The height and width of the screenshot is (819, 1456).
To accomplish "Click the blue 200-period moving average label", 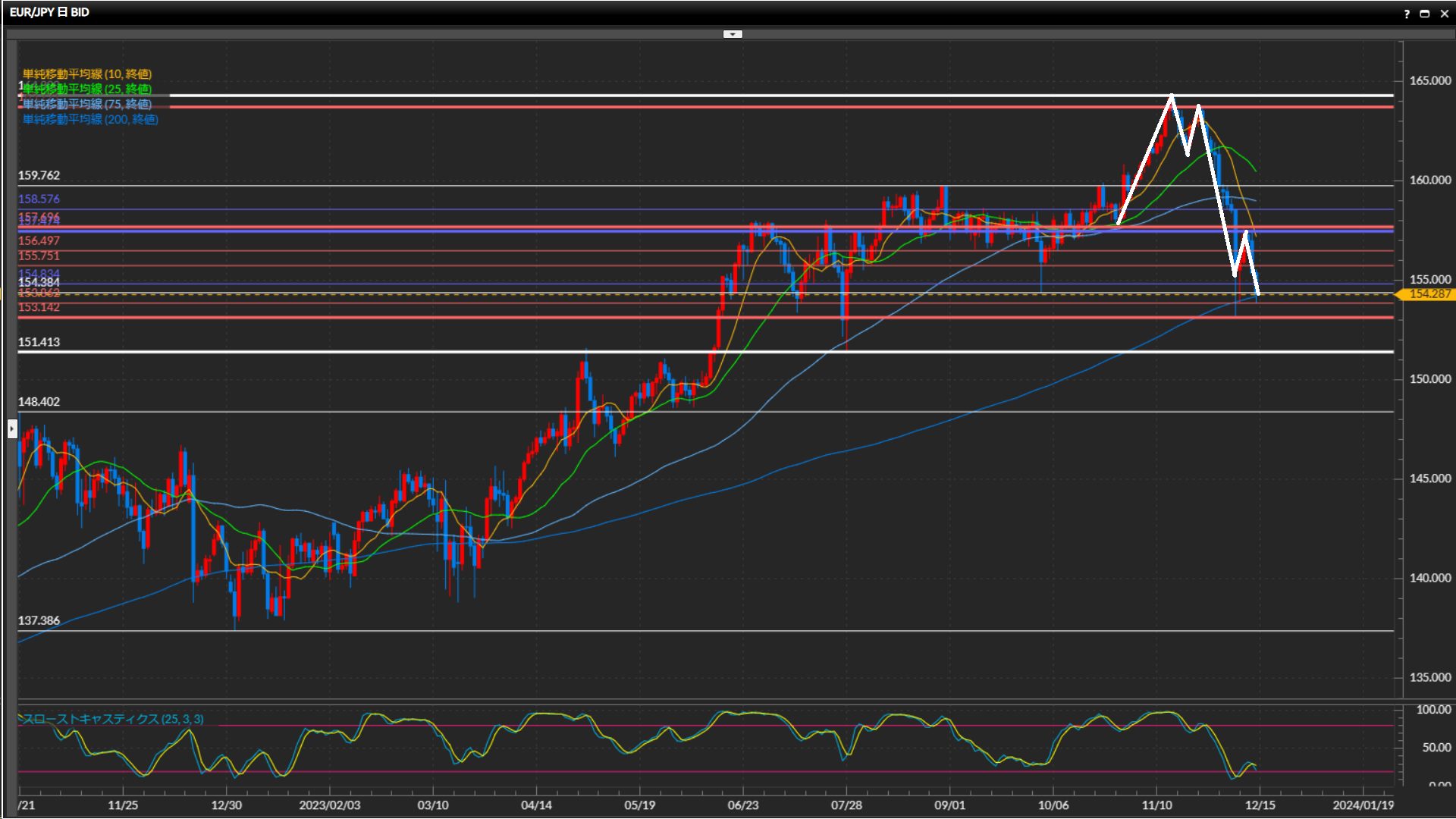I will point(90,119).
